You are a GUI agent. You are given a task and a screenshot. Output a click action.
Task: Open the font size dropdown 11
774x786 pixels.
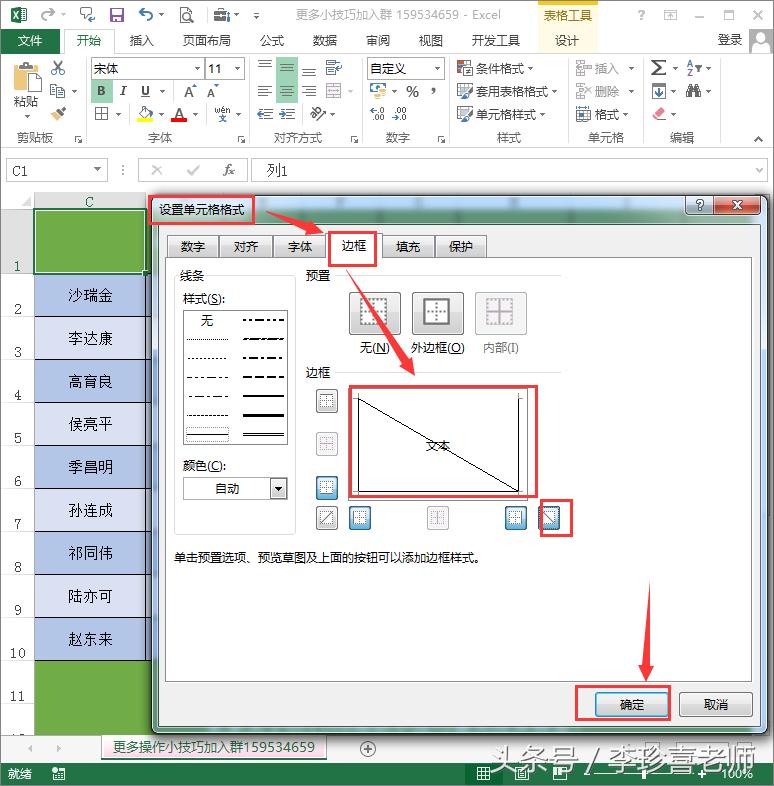coord(238,69)
